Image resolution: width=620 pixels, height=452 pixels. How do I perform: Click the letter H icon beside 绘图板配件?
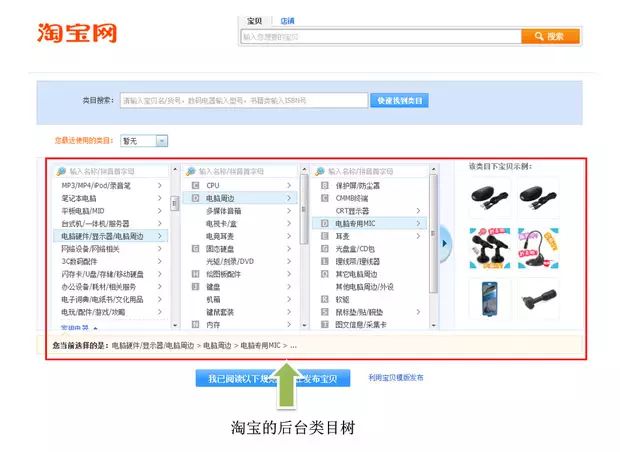tap(195, 274)
